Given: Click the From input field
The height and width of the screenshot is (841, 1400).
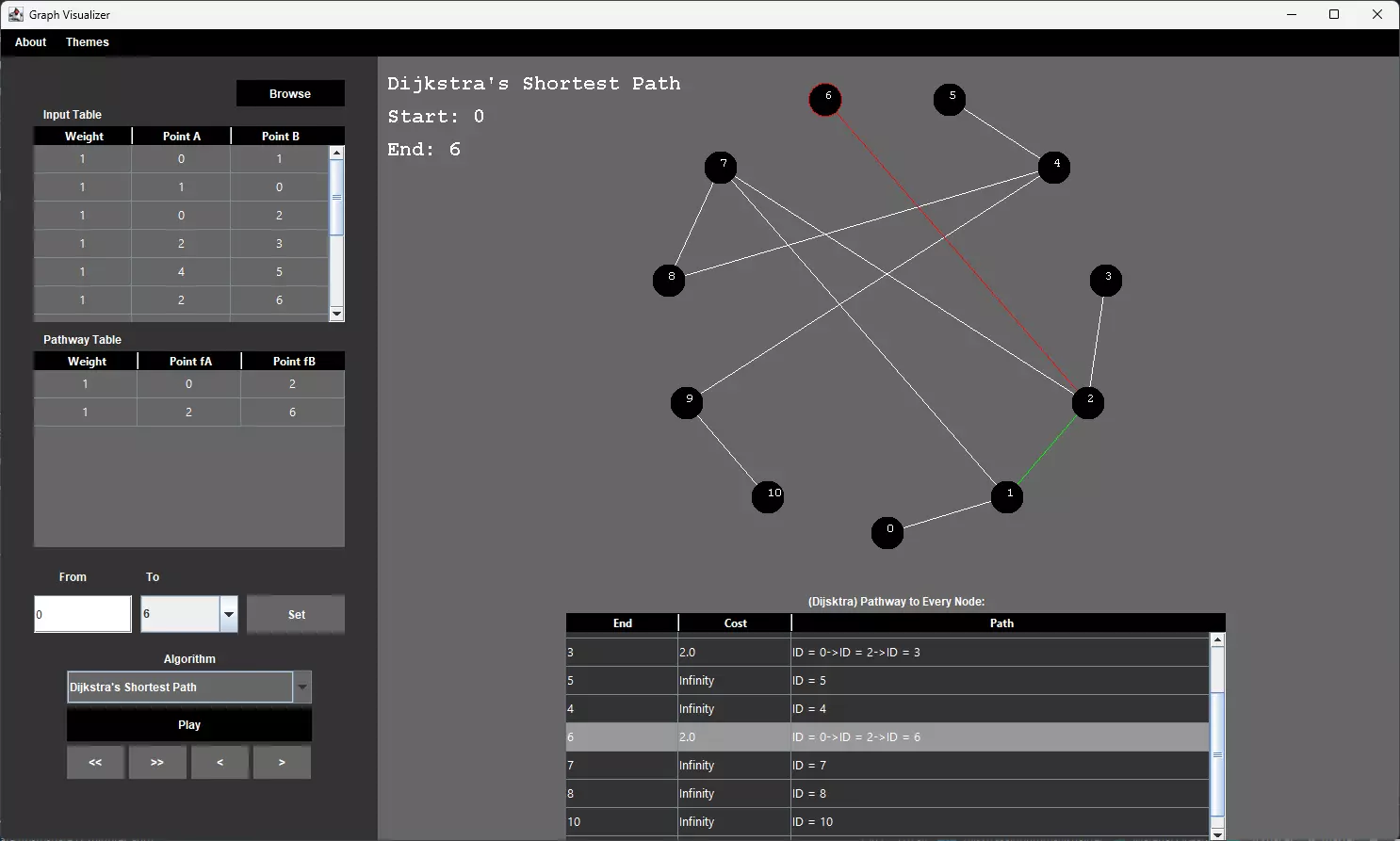Looking at the screenshot, I should coord(83,614).
